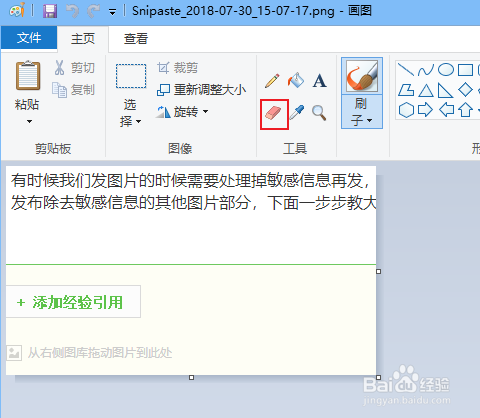The image size is (480, 418).
Task: Open the Quick Access Toolbar customize dropdown
Action: pyautogui.click(x=113, y=13)
